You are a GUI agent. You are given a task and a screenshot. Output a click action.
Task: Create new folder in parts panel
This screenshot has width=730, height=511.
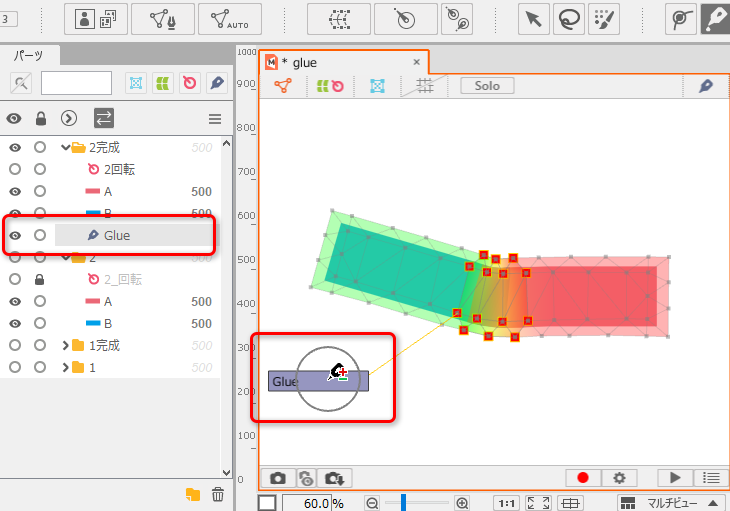pyautogui.click(x=193, y=494)
